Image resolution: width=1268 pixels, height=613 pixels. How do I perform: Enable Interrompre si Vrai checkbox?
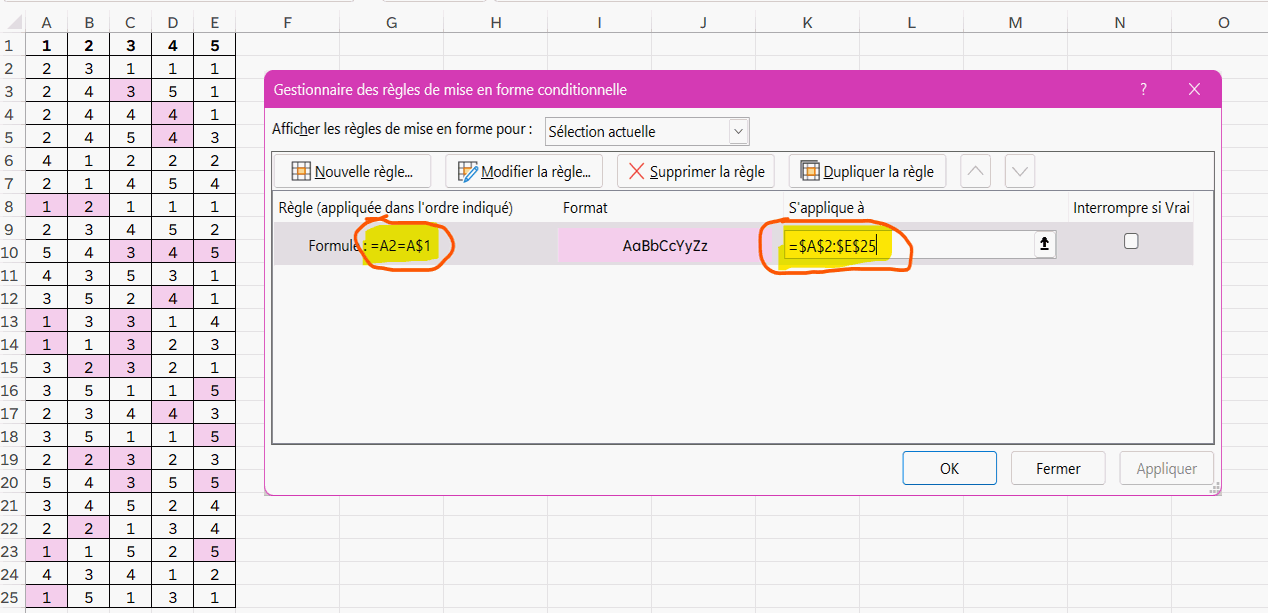[x=1131, y=241]
